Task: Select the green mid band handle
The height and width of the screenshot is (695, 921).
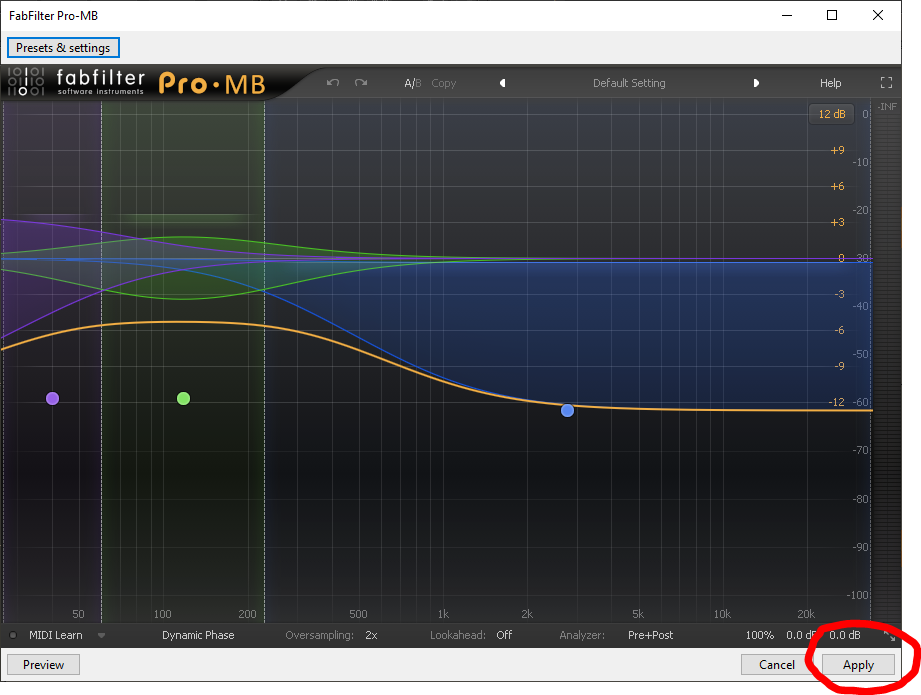Action: tap(183, 398)
